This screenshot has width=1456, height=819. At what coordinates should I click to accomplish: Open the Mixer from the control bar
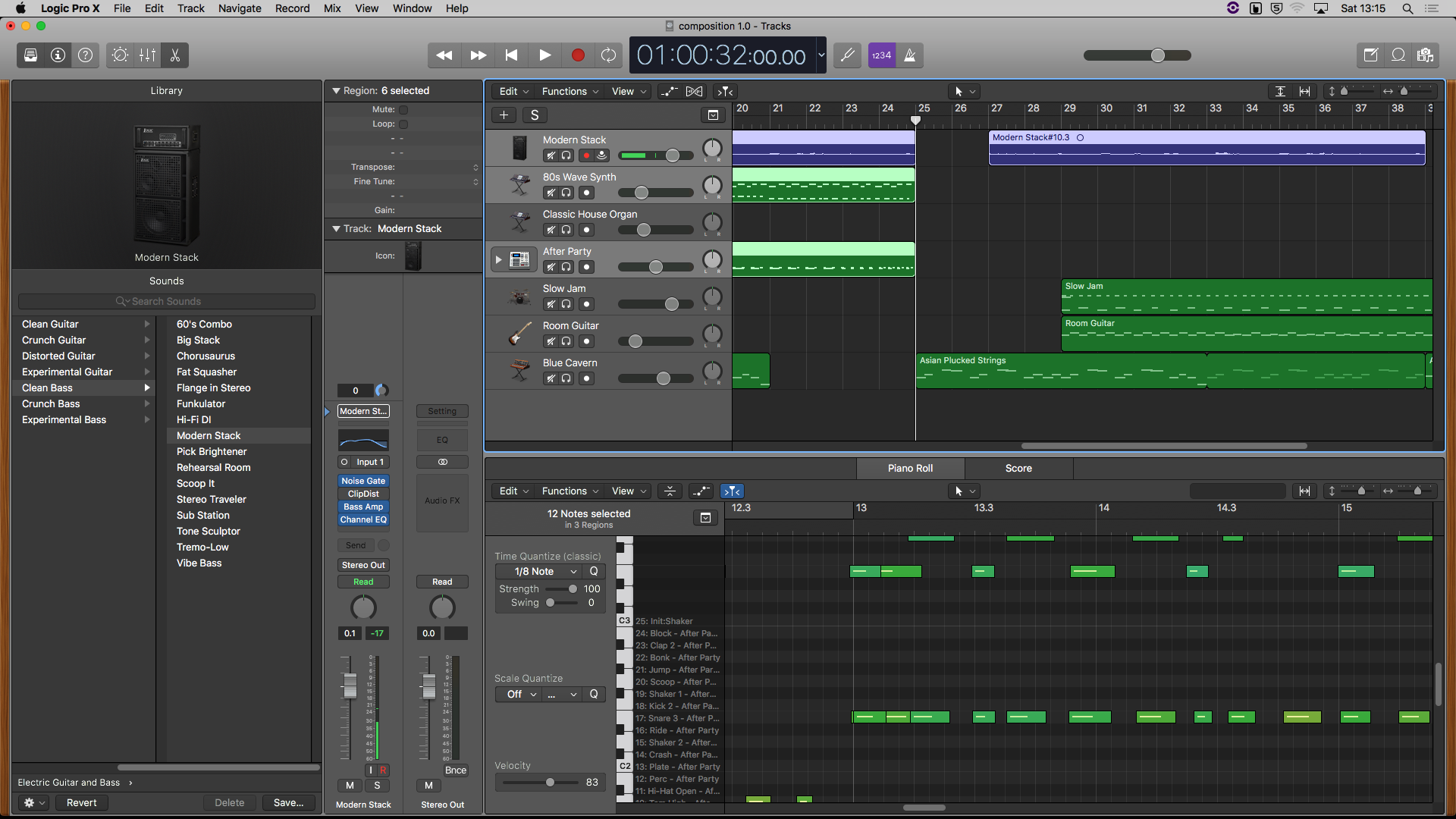tap(148, 55)
